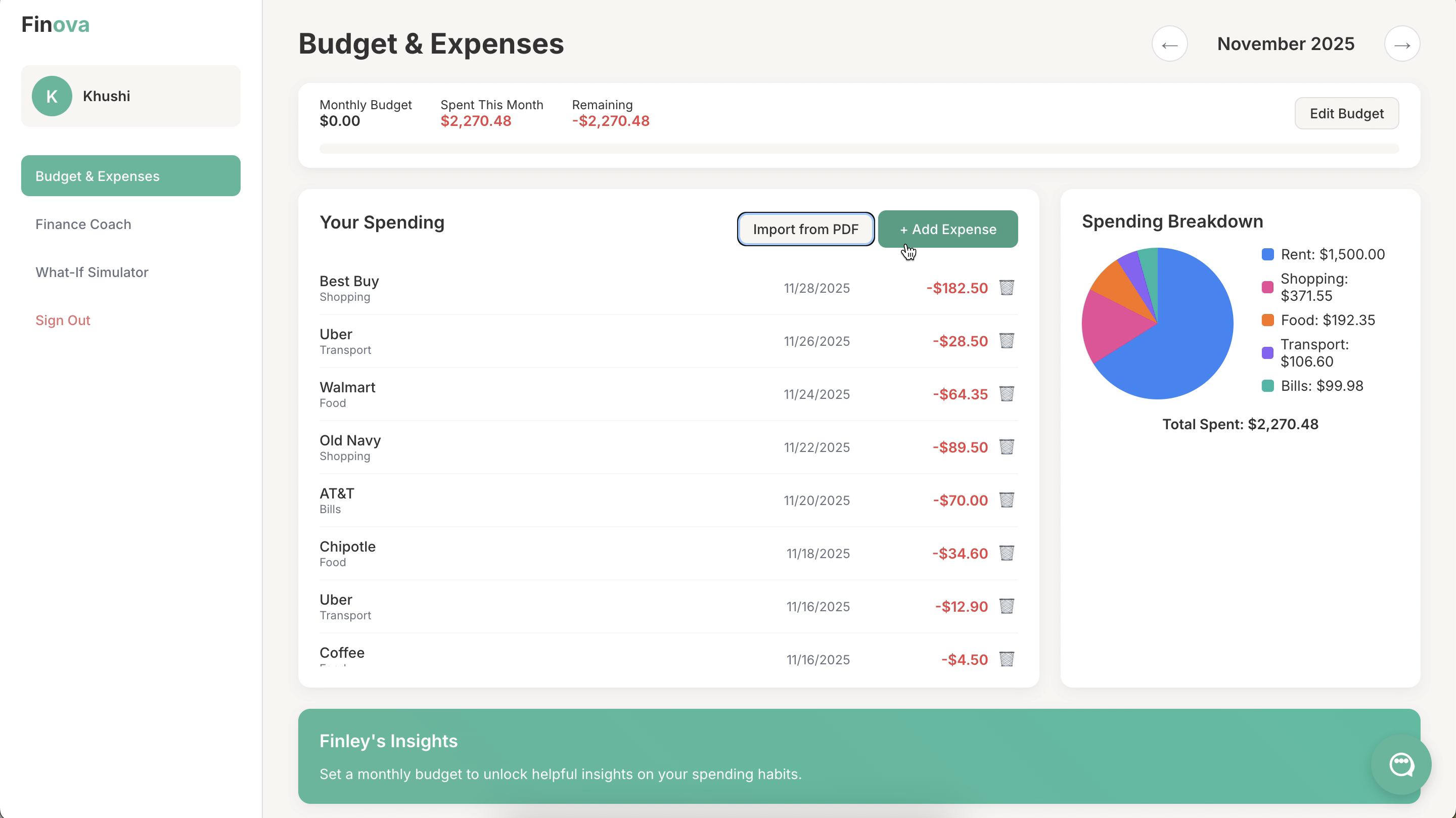Viewport: 1456px width, 818px height.
Task: Trash the Chipotle food expense
Action: [x=1006, y=554]
